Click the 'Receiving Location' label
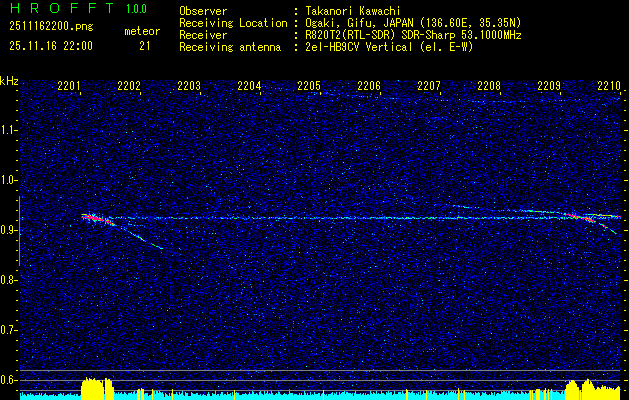Viewport: 629px width, 400px height. (233, 23)
